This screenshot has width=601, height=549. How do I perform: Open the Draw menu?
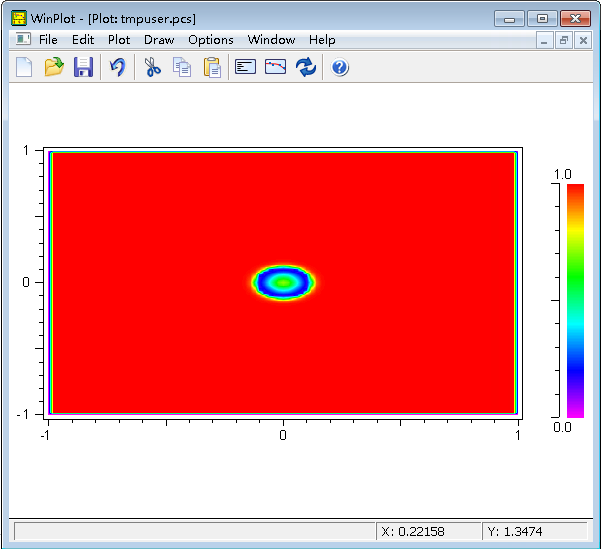159,40
